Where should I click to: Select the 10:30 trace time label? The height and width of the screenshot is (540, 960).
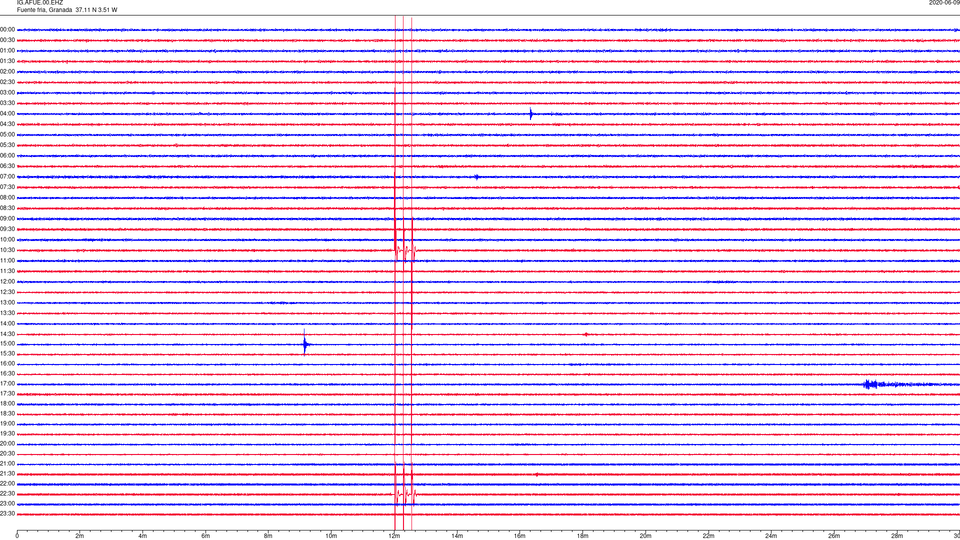7,250
